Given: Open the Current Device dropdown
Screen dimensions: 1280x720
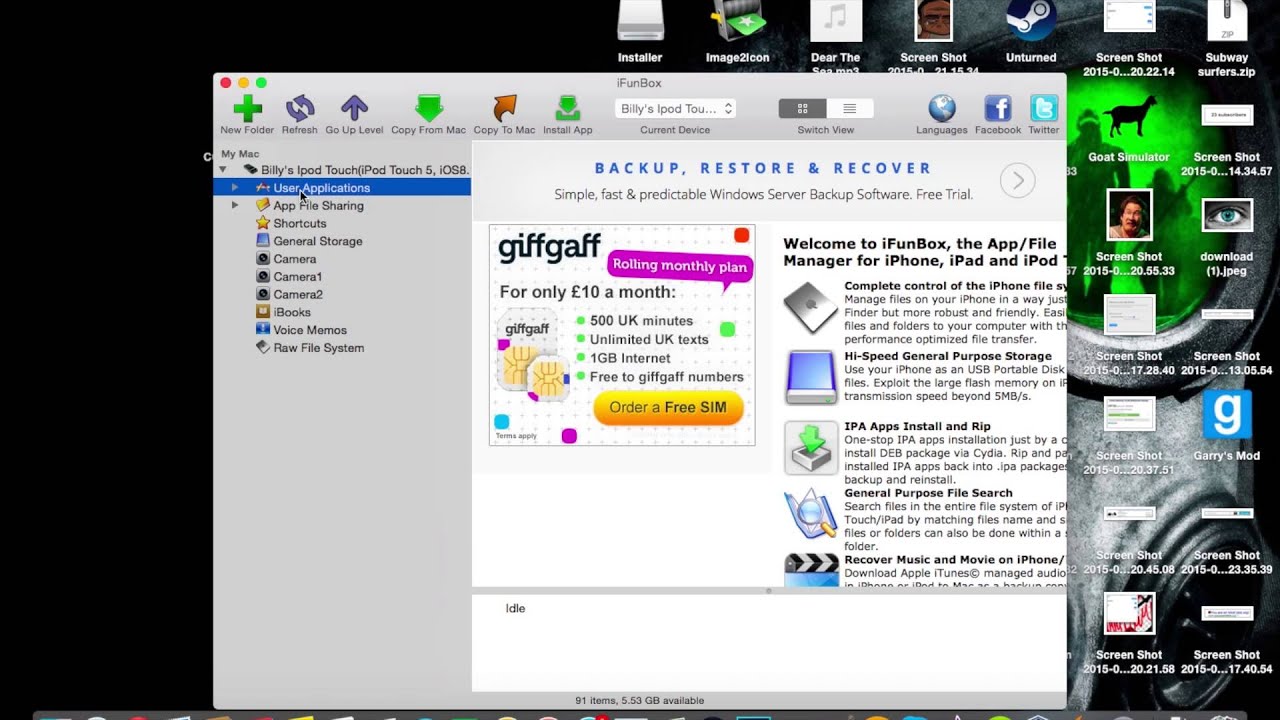Looking at the screenshot, I should tap(675, 108).
